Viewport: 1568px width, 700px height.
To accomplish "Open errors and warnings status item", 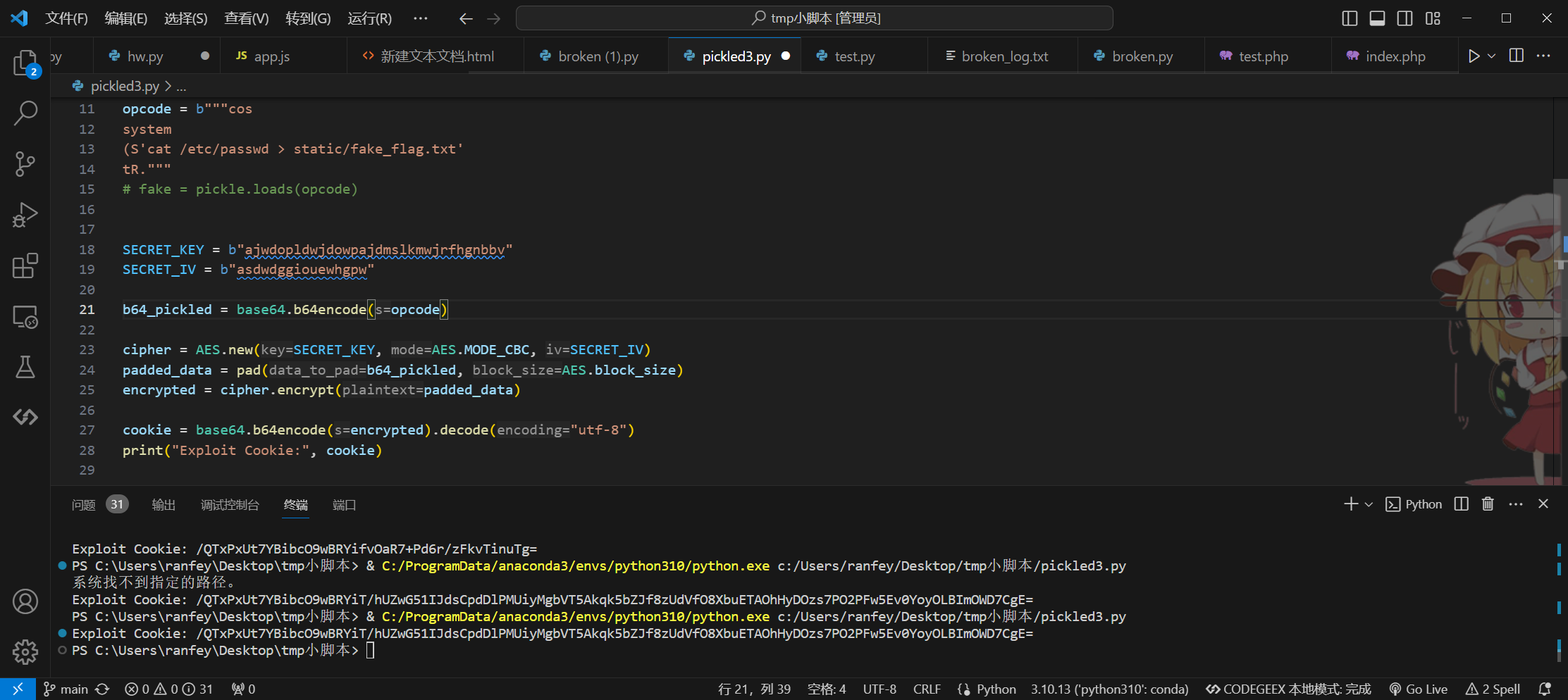I will pos(168,689).
